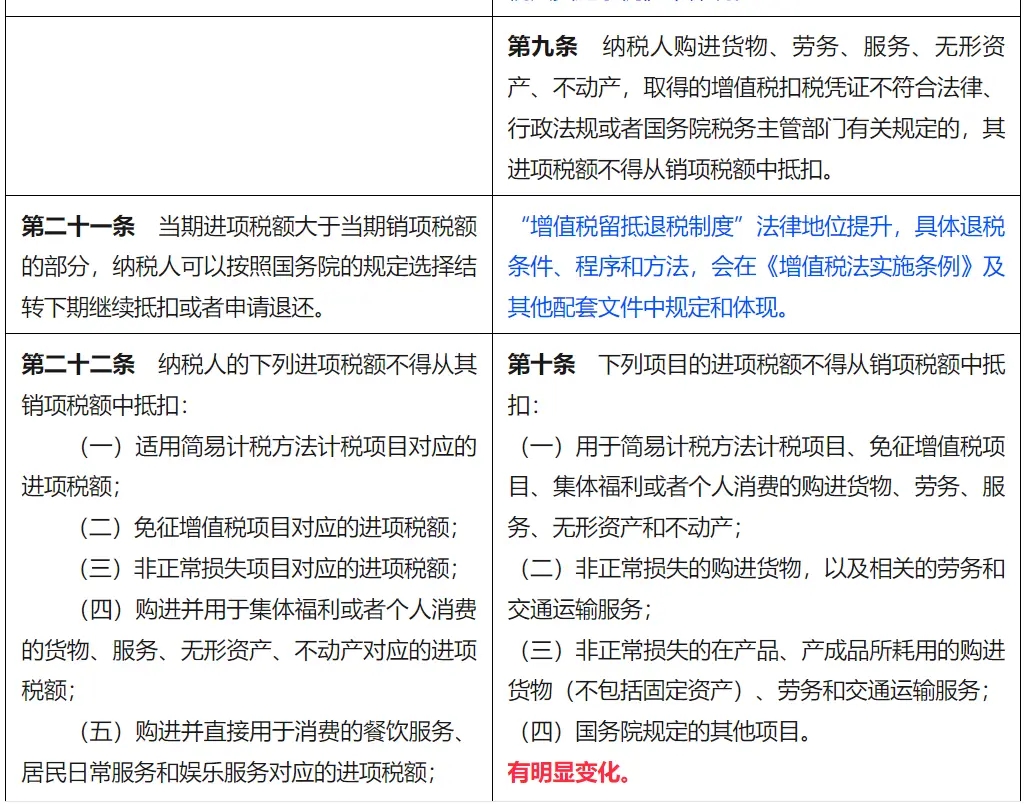Click line 进项税额; after item (一)
Screen dimensions: 1033x810
click(x=71, y=487)
